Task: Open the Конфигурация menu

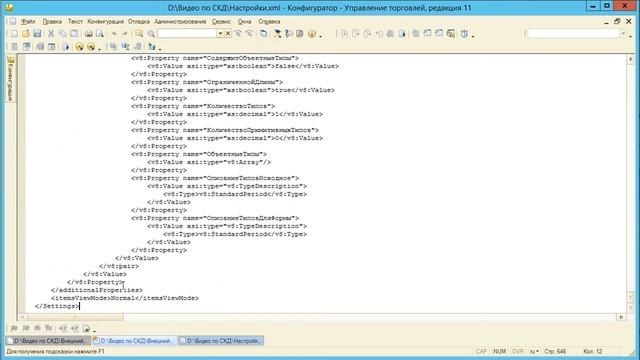Action: (x=105, y=21)
